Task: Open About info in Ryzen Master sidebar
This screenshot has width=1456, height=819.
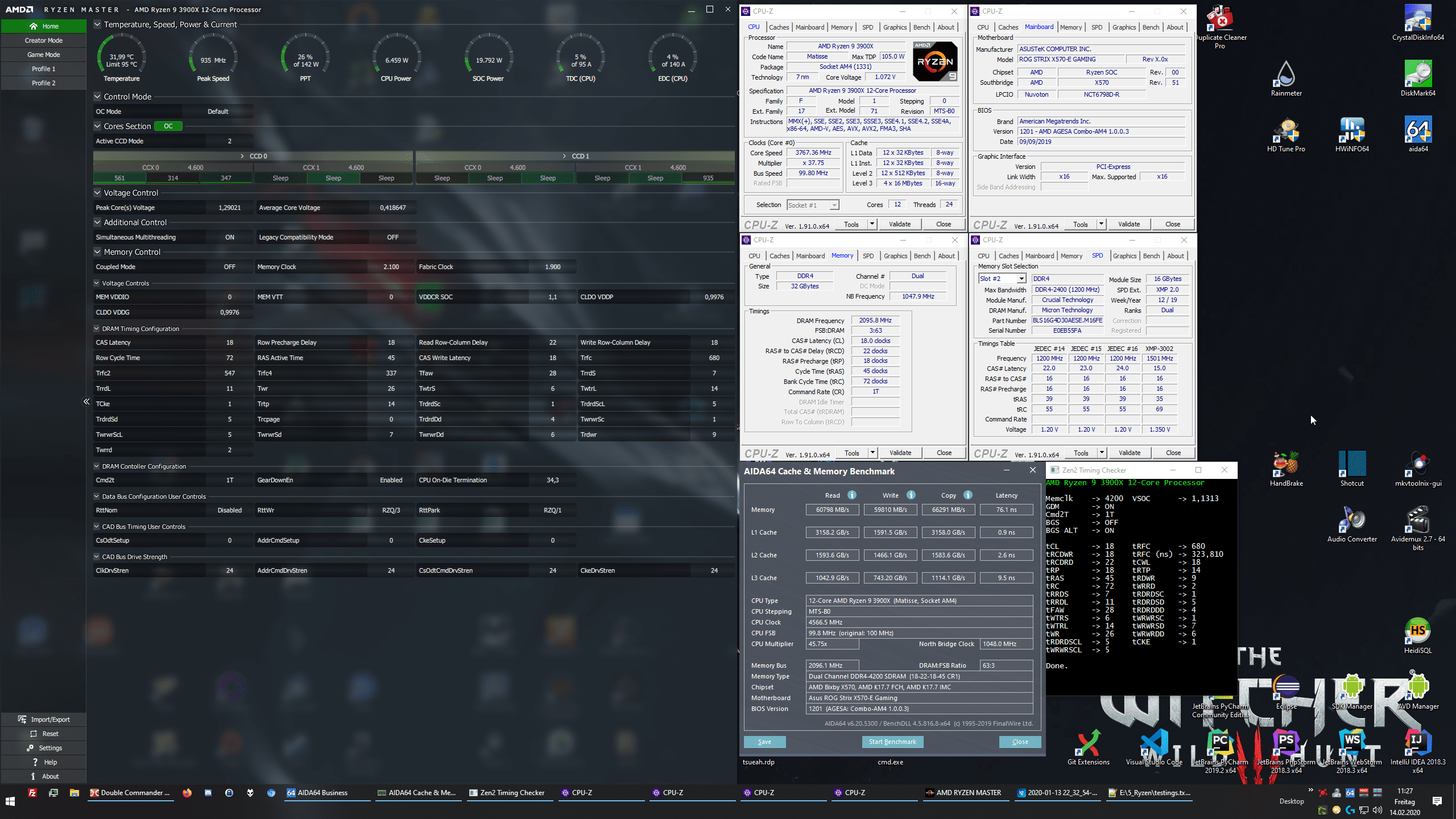Action: [x=44, y=776]
